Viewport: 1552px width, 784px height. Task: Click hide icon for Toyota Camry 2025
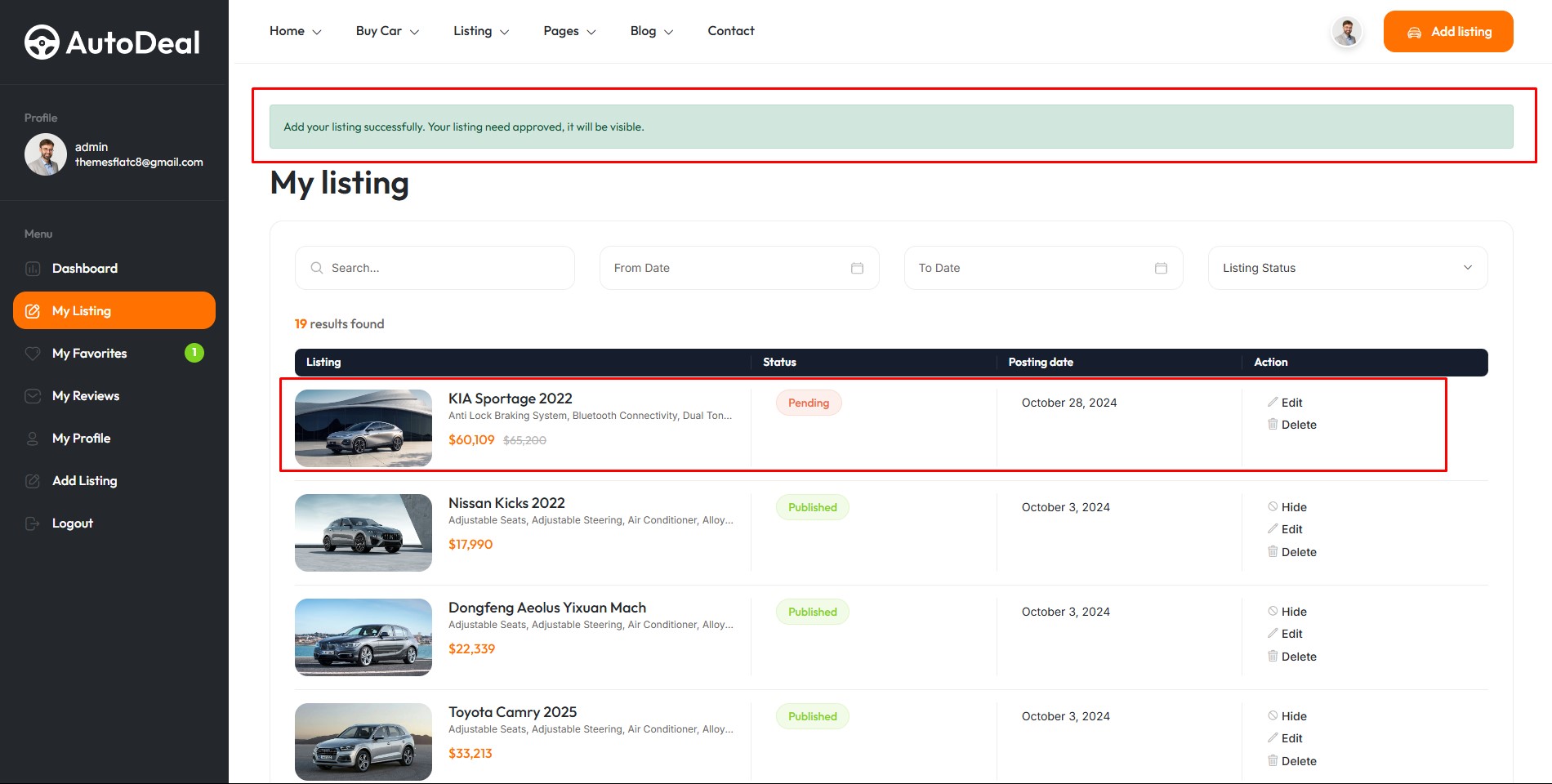pyautogui.click(x=1273, y=715)
